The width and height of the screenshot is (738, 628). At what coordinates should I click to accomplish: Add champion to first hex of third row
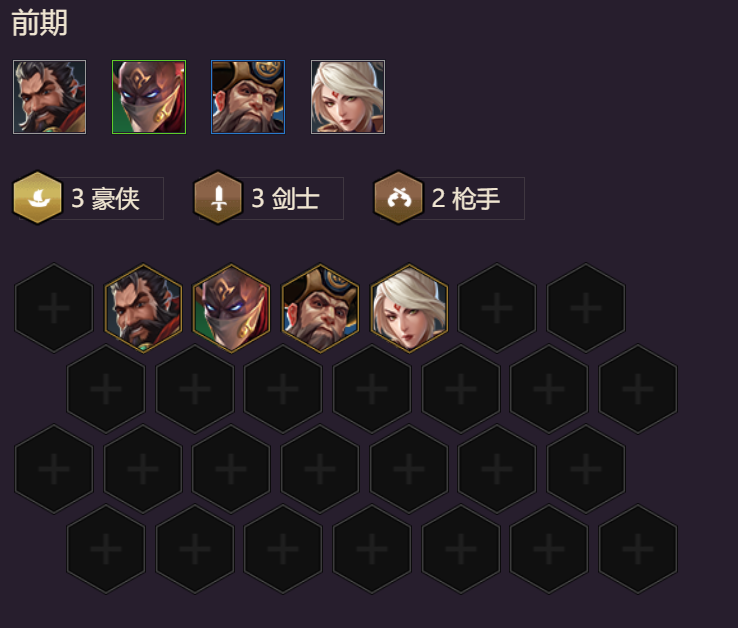point(54,469)
